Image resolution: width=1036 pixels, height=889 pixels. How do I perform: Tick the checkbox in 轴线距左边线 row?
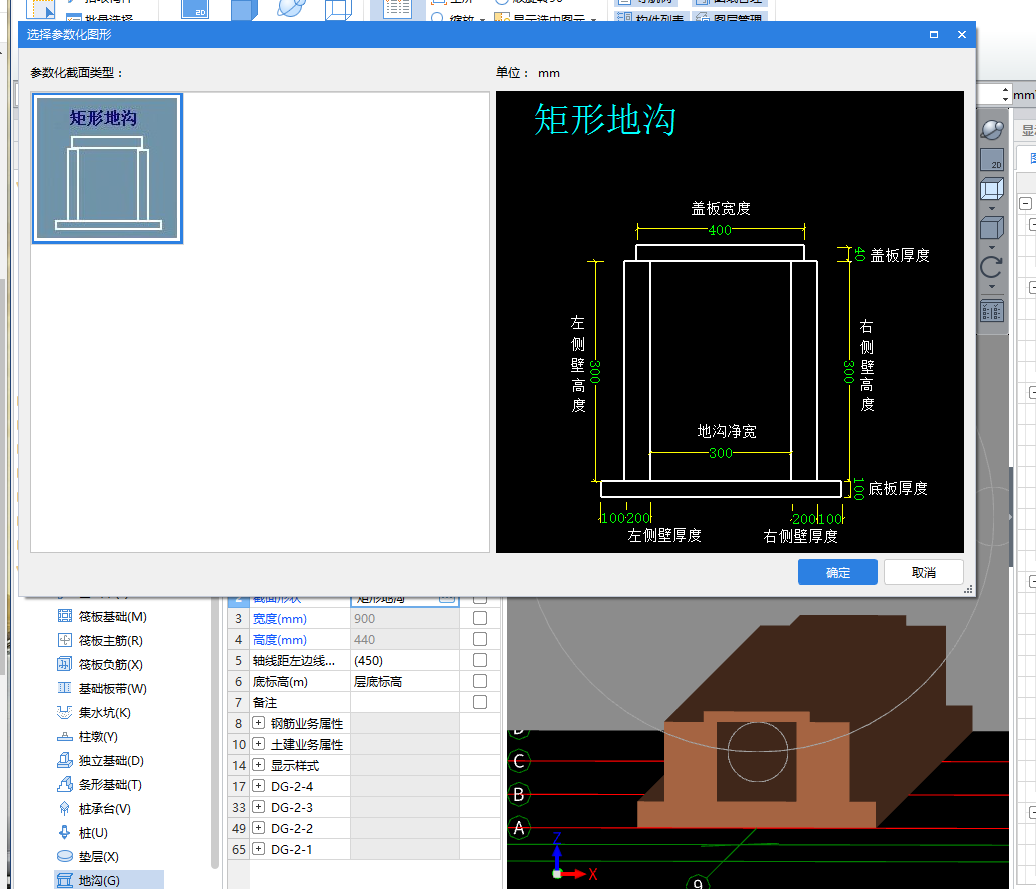click(x=480, y=660)
